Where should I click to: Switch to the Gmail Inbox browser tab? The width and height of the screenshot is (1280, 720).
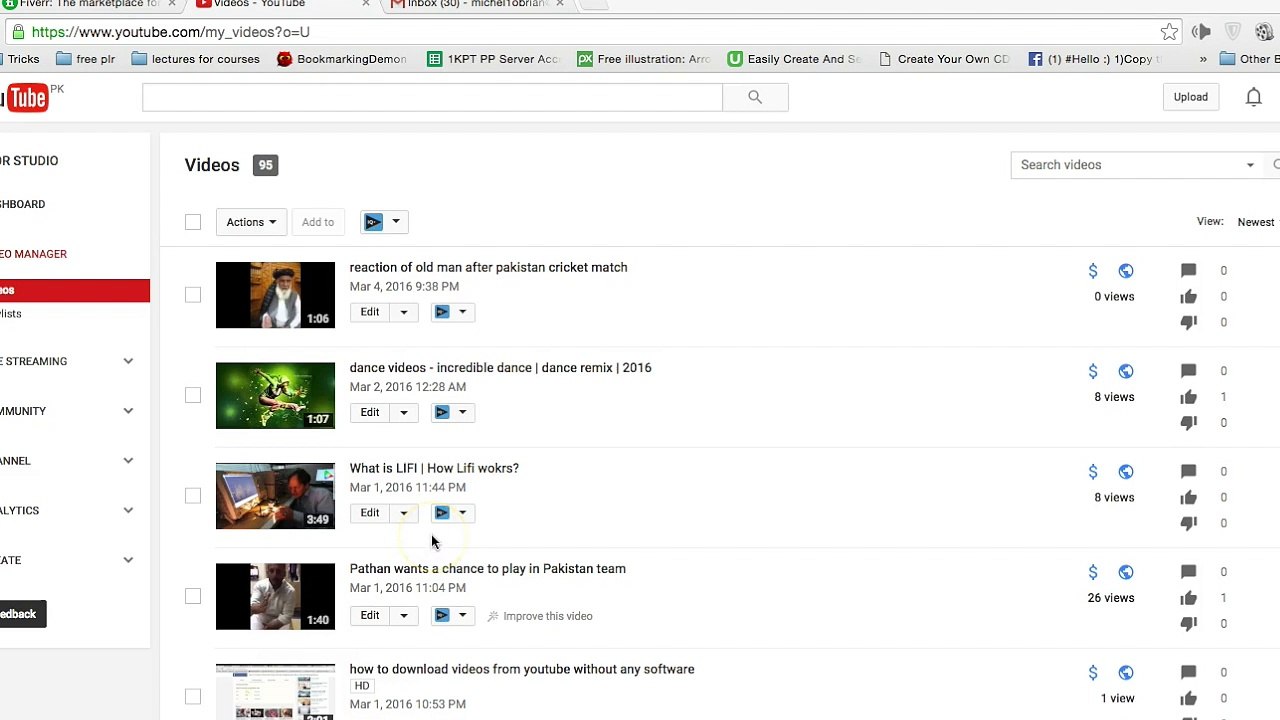coord(478,4)
